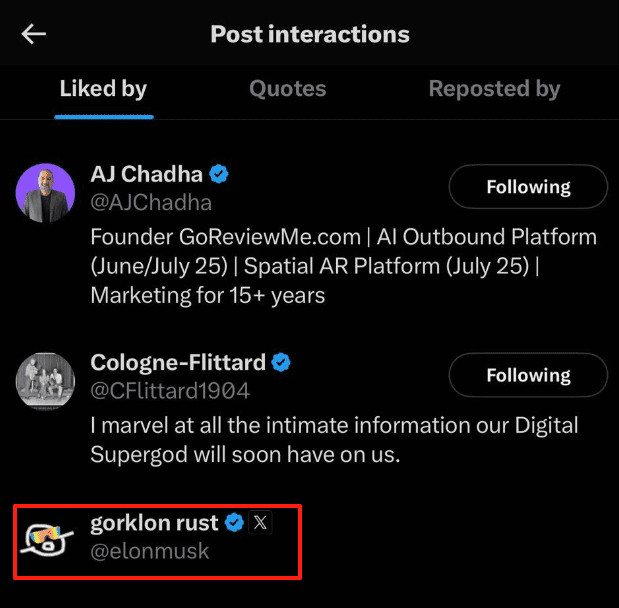Switch to the Liked by tab
Viewport: 619px width, 608px height.
click(x=103, y=88)
